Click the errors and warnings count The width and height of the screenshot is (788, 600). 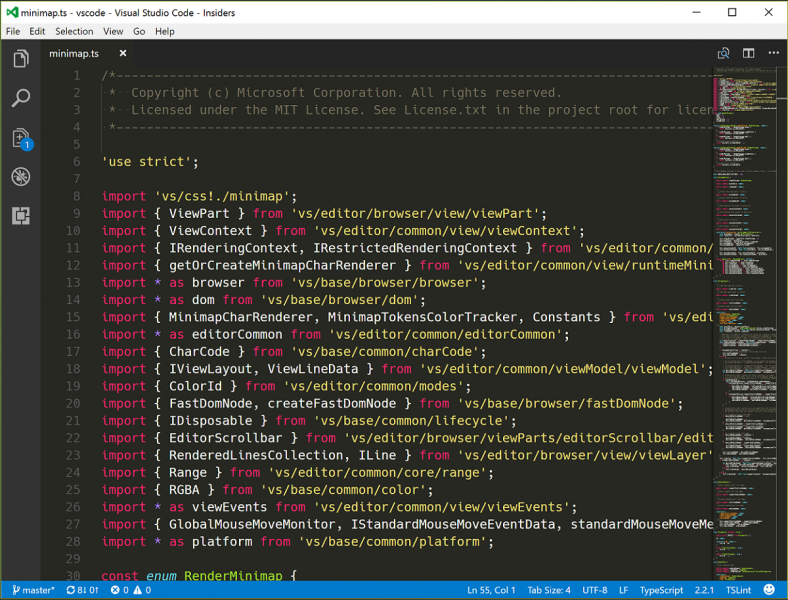point(131,591)
